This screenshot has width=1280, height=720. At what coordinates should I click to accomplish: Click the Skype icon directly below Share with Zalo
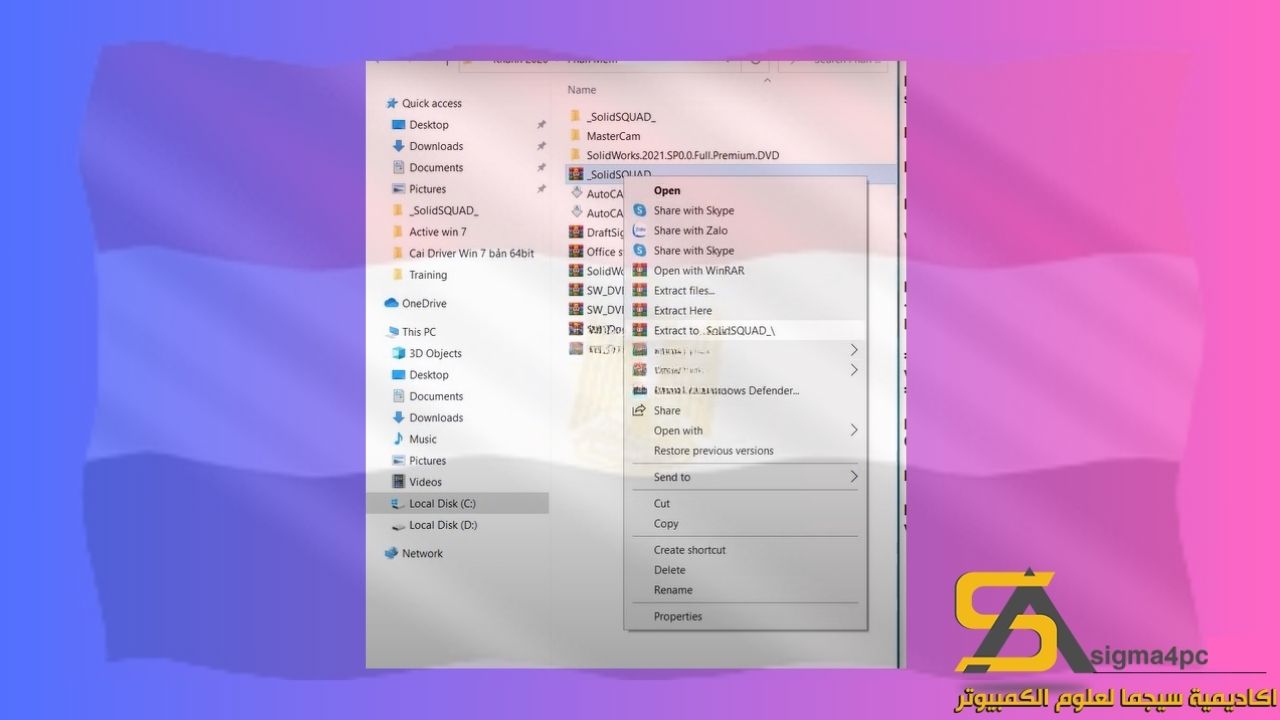640,251
